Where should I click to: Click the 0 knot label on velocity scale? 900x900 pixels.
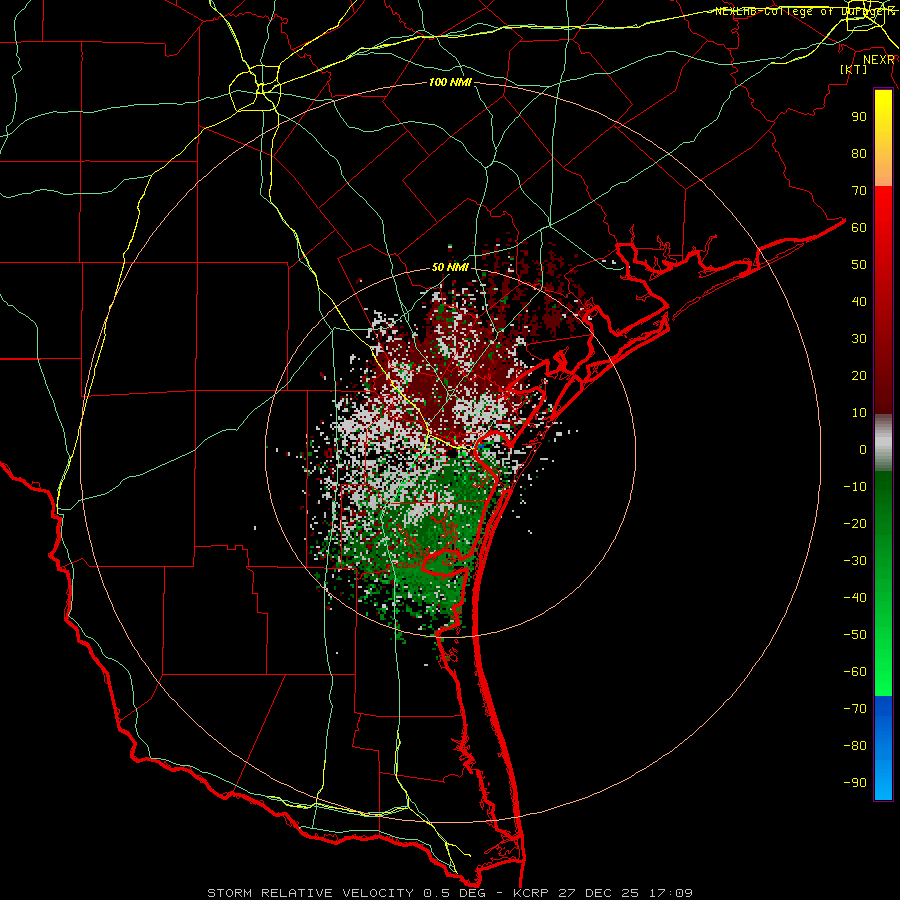[x=863, y=449]
